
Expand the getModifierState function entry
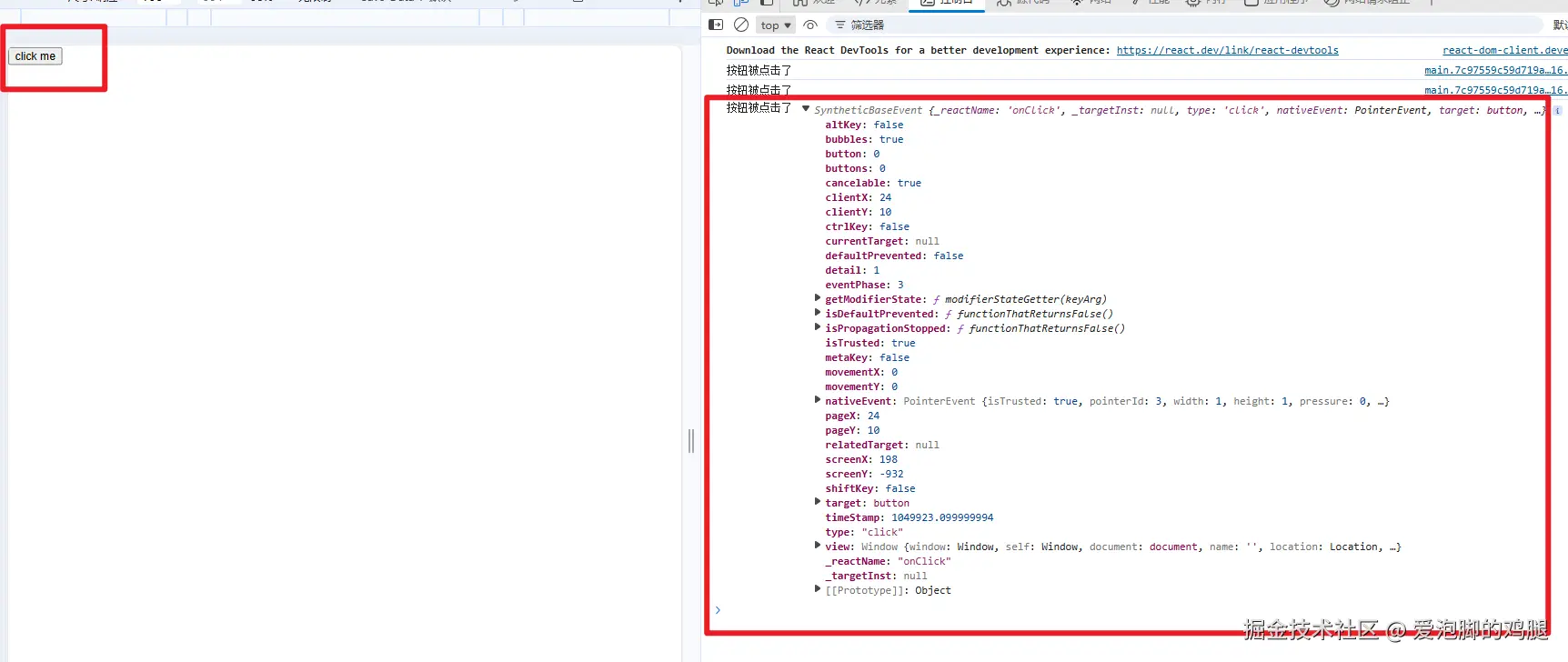coord(818,298)
